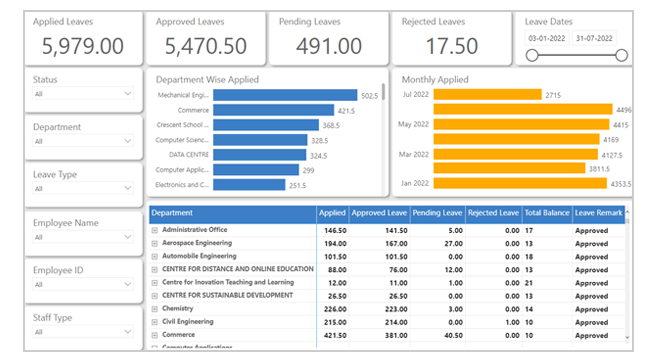This screenshot has height=360, width=650.
Task: Select the Mechanical Engineering bar in department chart
Action: 285,95
